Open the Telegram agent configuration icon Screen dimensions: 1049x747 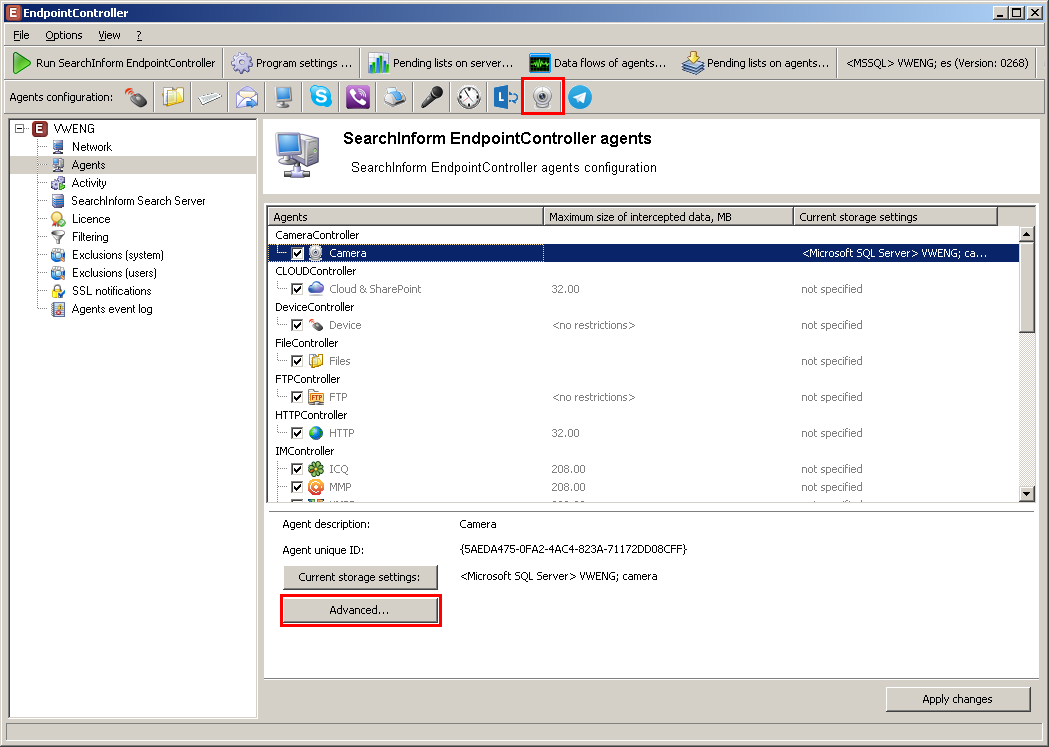[x=580, y=98]
